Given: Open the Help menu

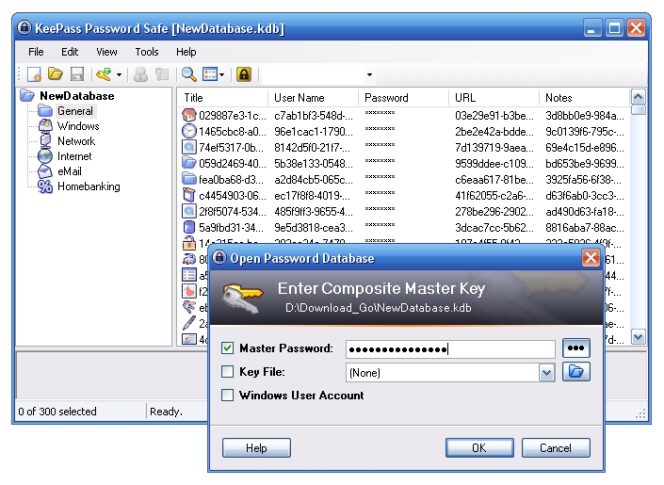Looking at the screenshot, I should 186,52.
